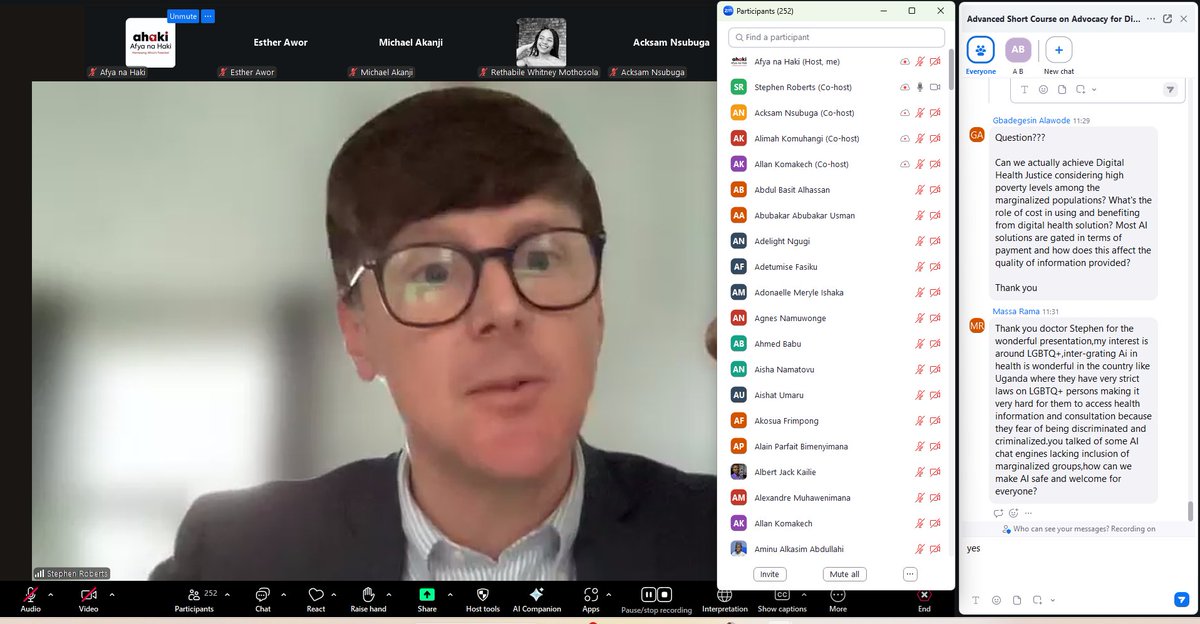Click Unmute on Afya na Haki tile
Viewport: 1200px width, 624px height.
pyautogui.click(x=183, y=17)
